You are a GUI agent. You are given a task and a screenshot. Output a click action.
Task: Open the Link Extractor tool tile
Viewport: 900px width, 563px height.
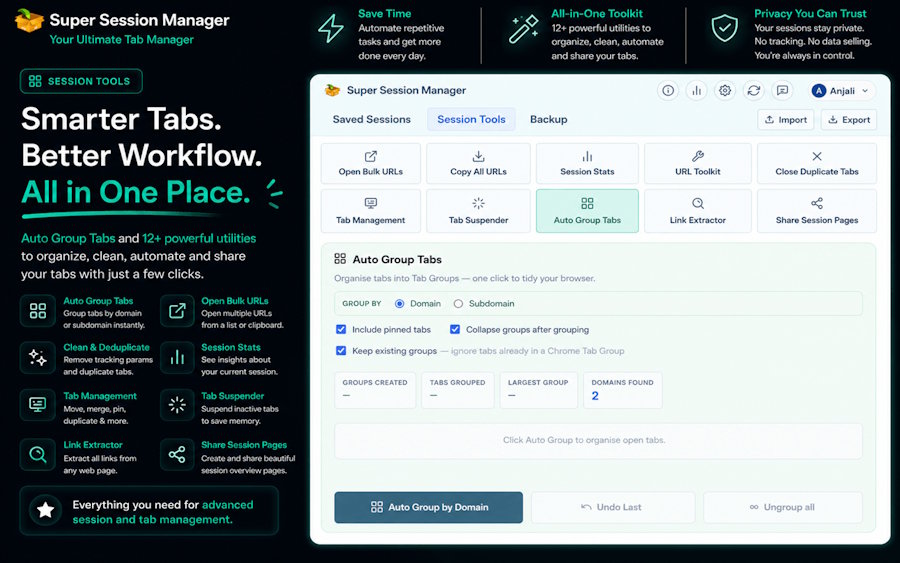coord(697,211)
